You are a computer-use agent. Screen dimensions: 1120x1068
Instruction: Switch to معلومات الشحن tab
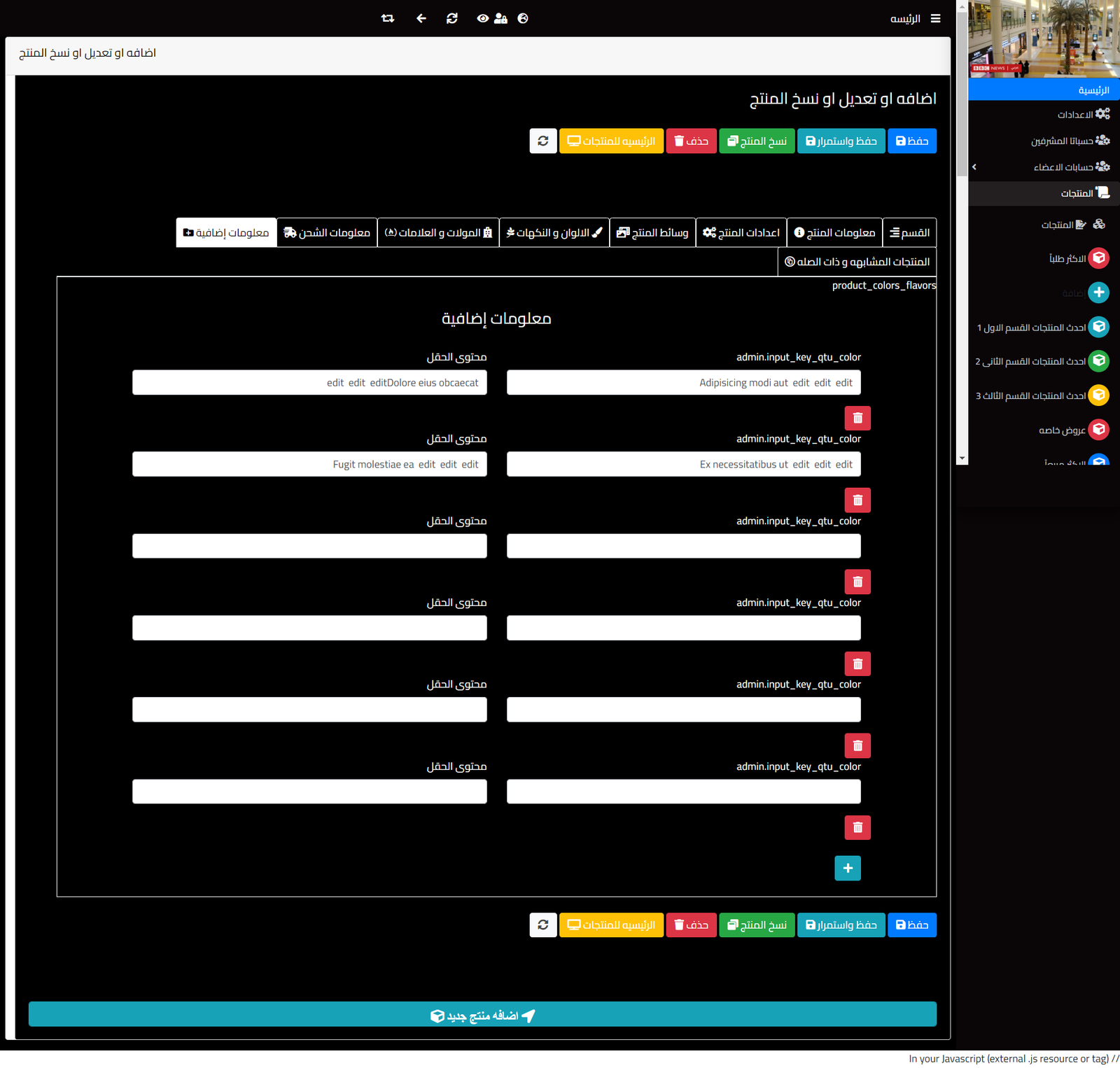pos(327,233)
